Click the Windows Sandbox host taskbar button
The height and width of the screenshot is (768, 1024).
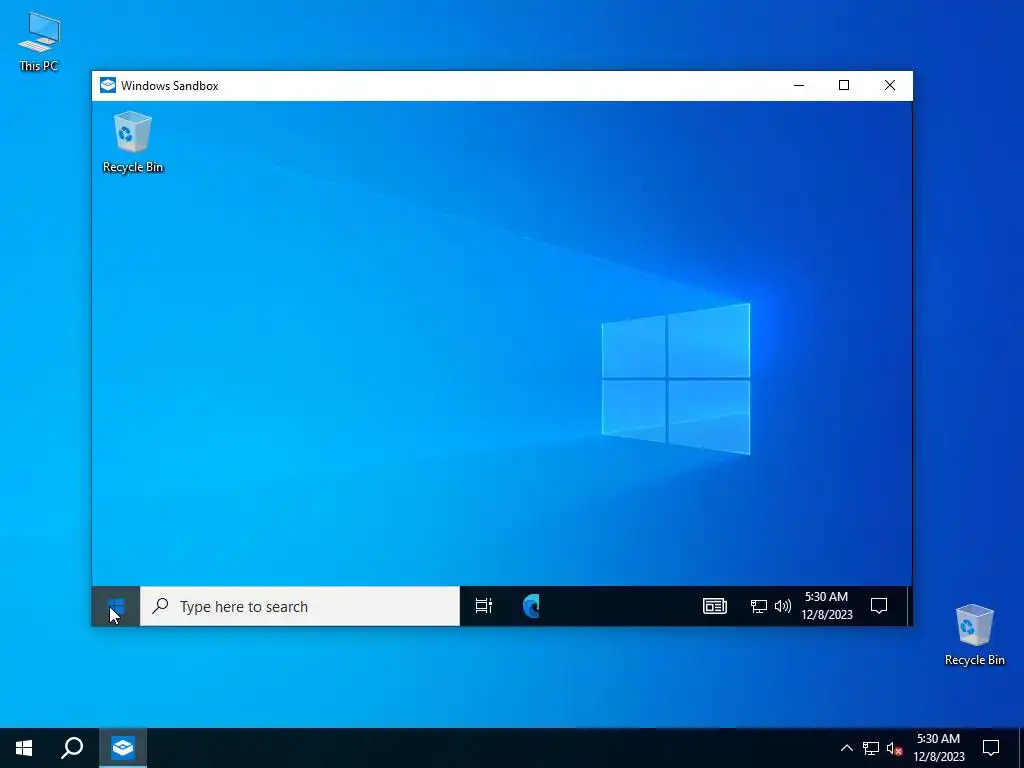tap(123, 748)
